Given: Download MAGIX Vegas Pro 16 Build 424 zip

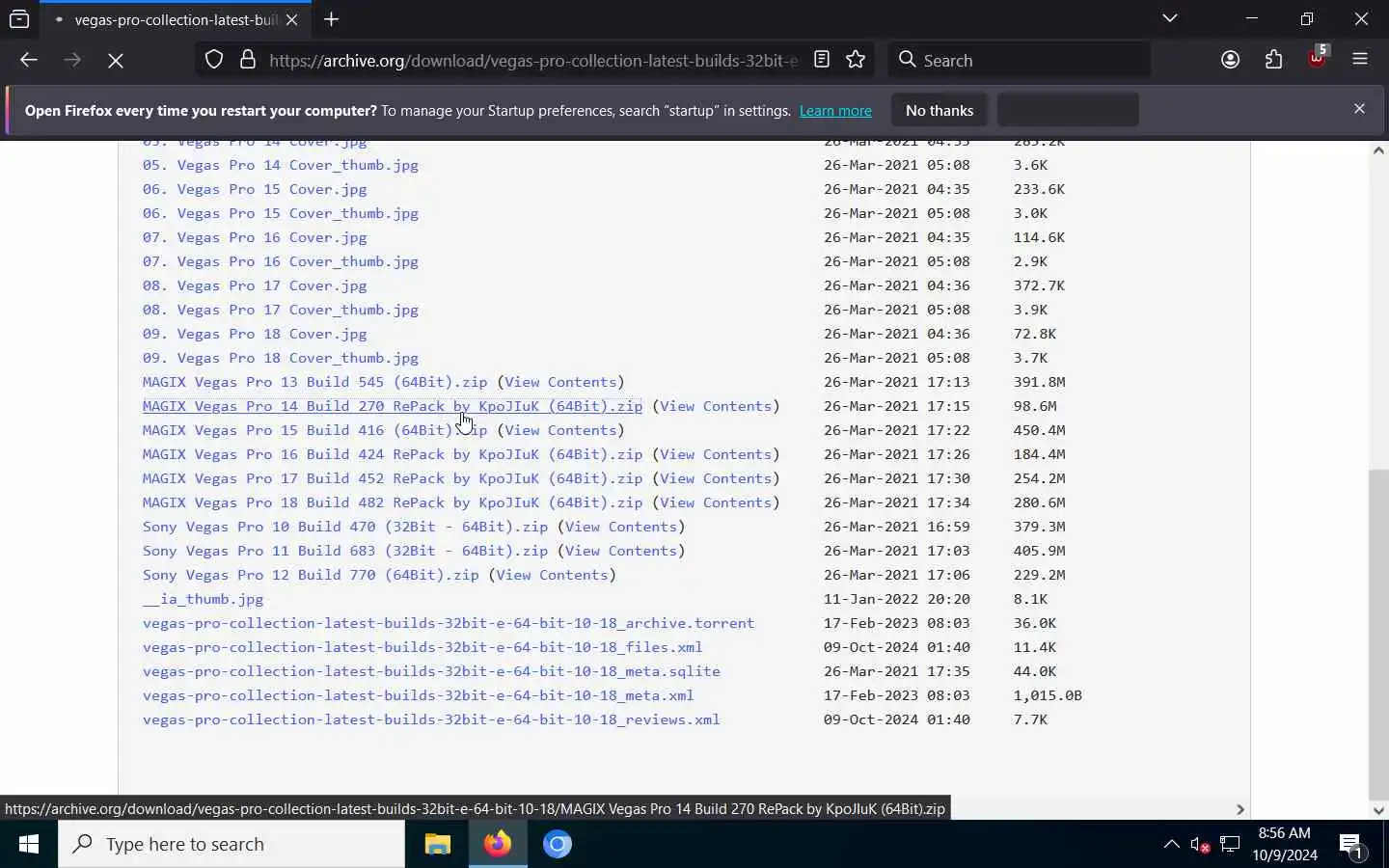Looking at the screenshot, I should (x=393, y=454).
